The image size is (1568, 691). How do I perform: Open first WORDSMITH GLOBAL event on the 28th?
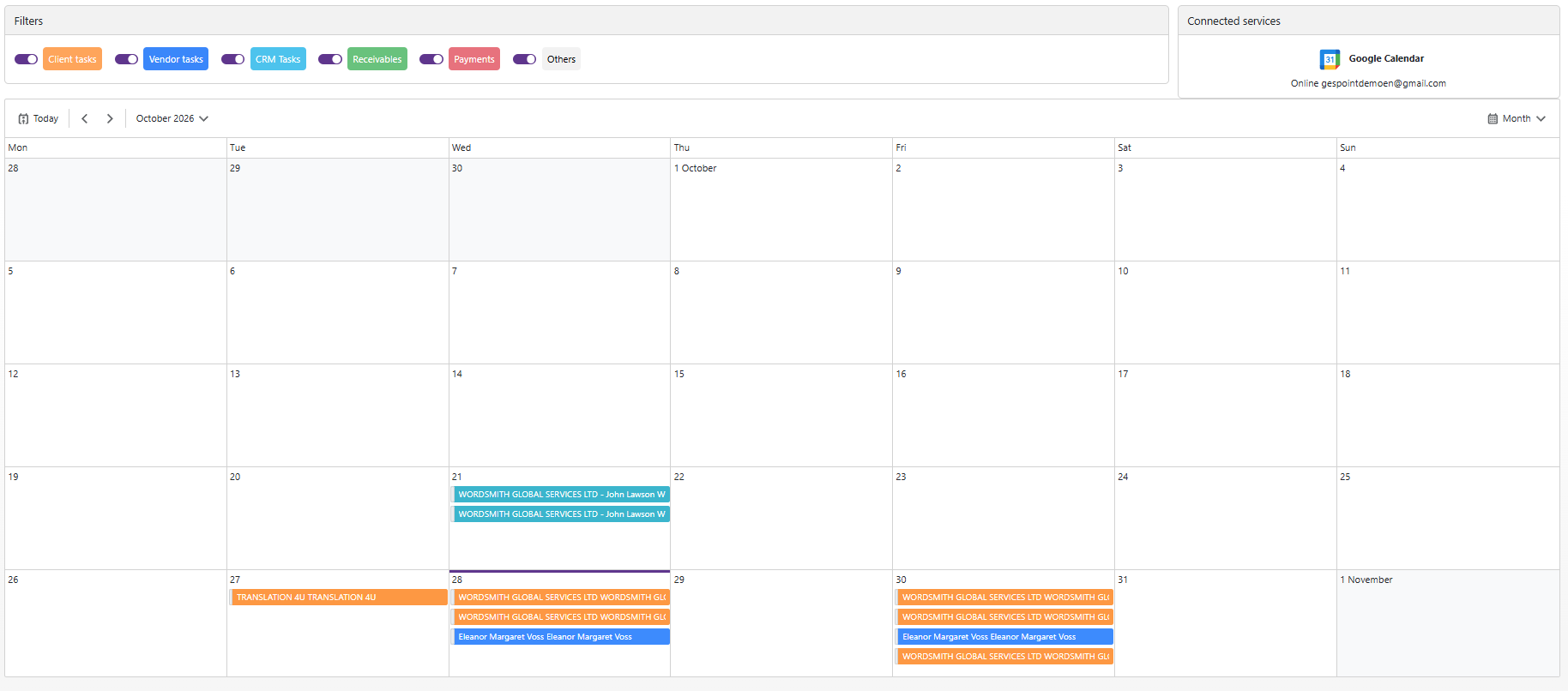coord(561,597)
